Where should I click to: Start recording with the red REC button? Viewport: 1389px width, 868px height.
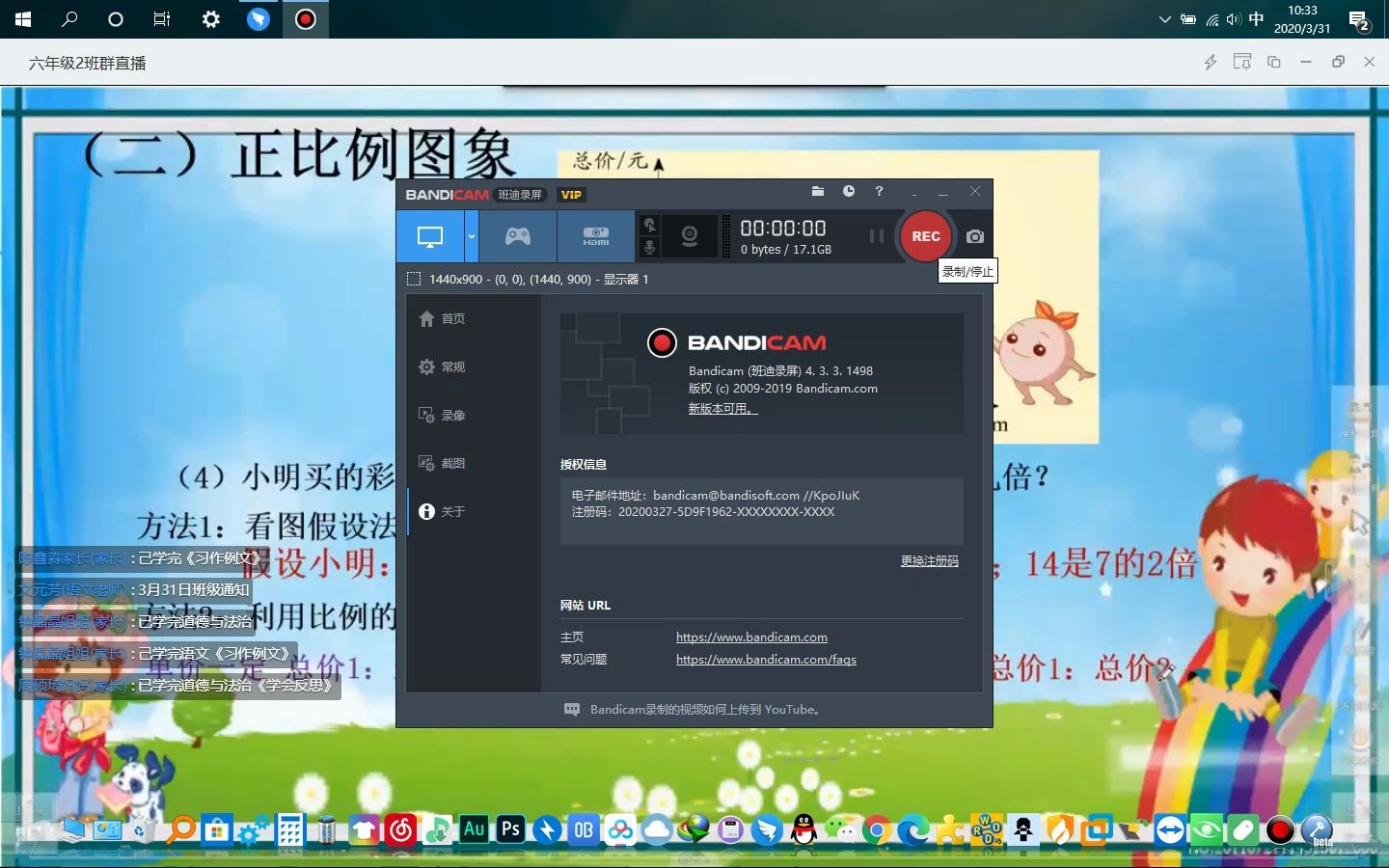click(x=925, y=236)
